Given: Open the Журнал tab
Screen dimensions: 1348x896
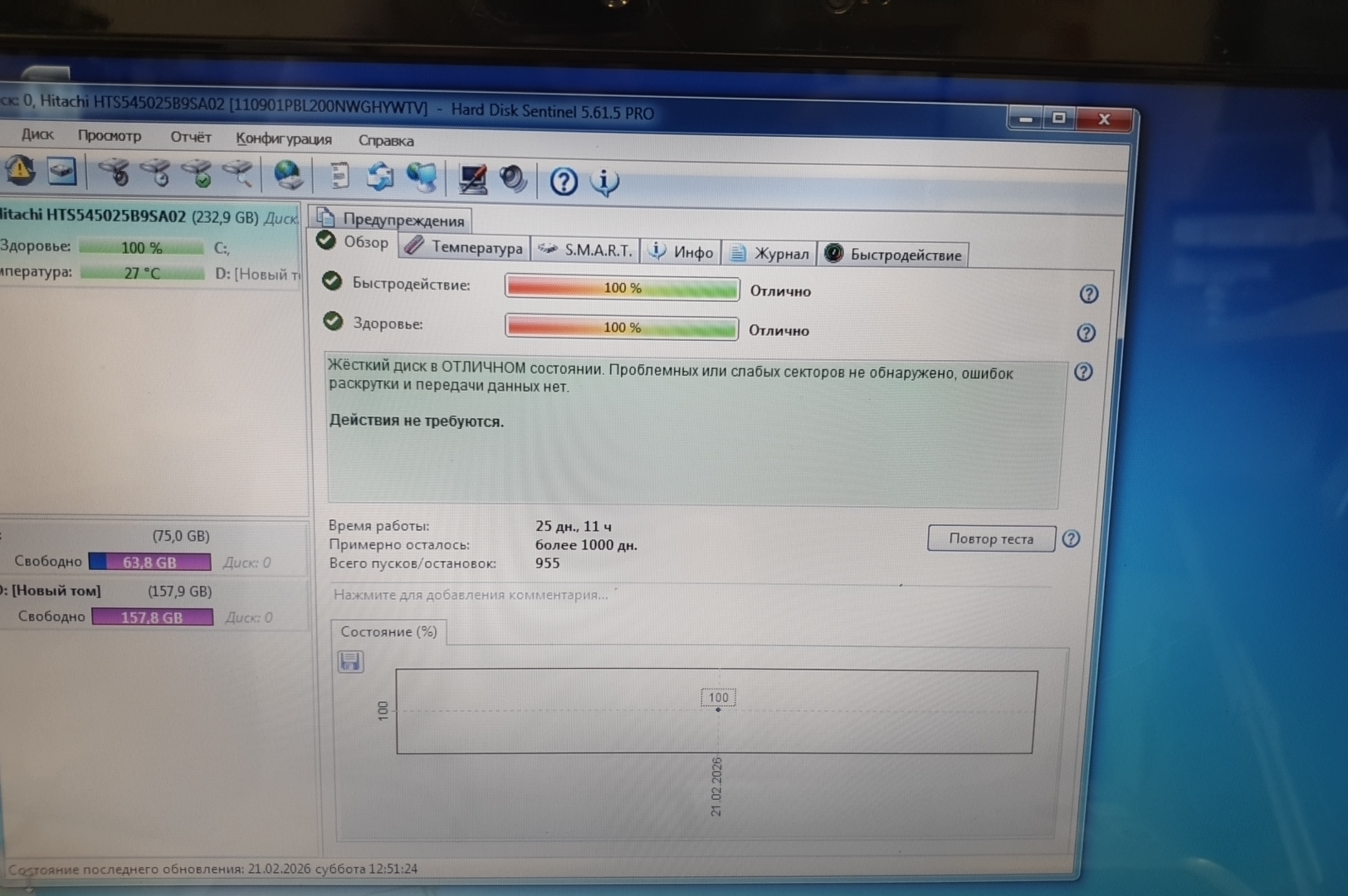Looking at the screenshot, I should (x=769, y=253).
